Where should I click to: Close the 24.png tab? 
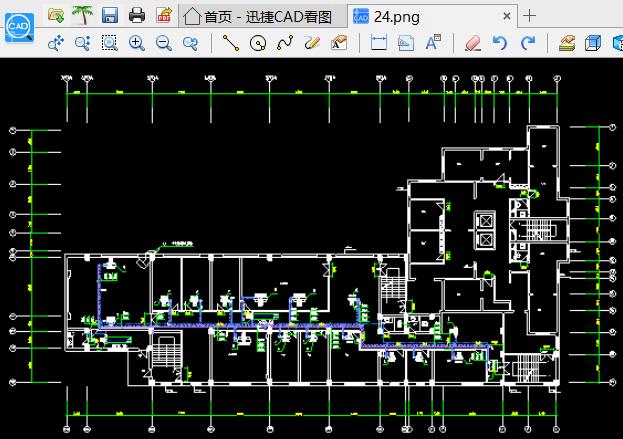coord(507,16)
